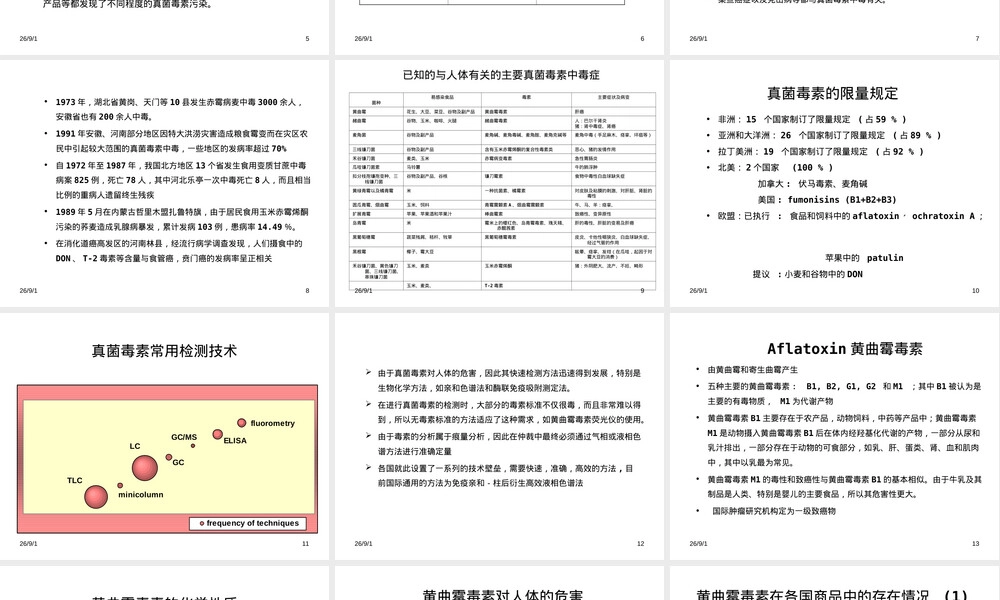Image resolution: width=1000 pixels, height=600 pixels.
Task: Select slide 12 with arrow bullet text
Action: (x=499, y=436)
